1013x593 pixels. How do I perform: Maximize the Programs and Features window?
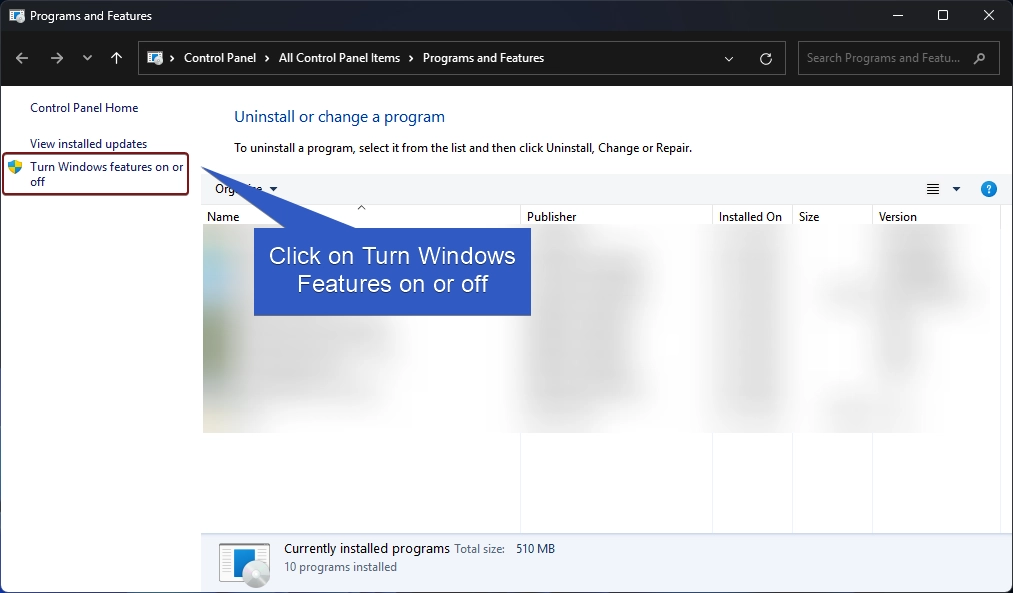(x=943, y=16)
